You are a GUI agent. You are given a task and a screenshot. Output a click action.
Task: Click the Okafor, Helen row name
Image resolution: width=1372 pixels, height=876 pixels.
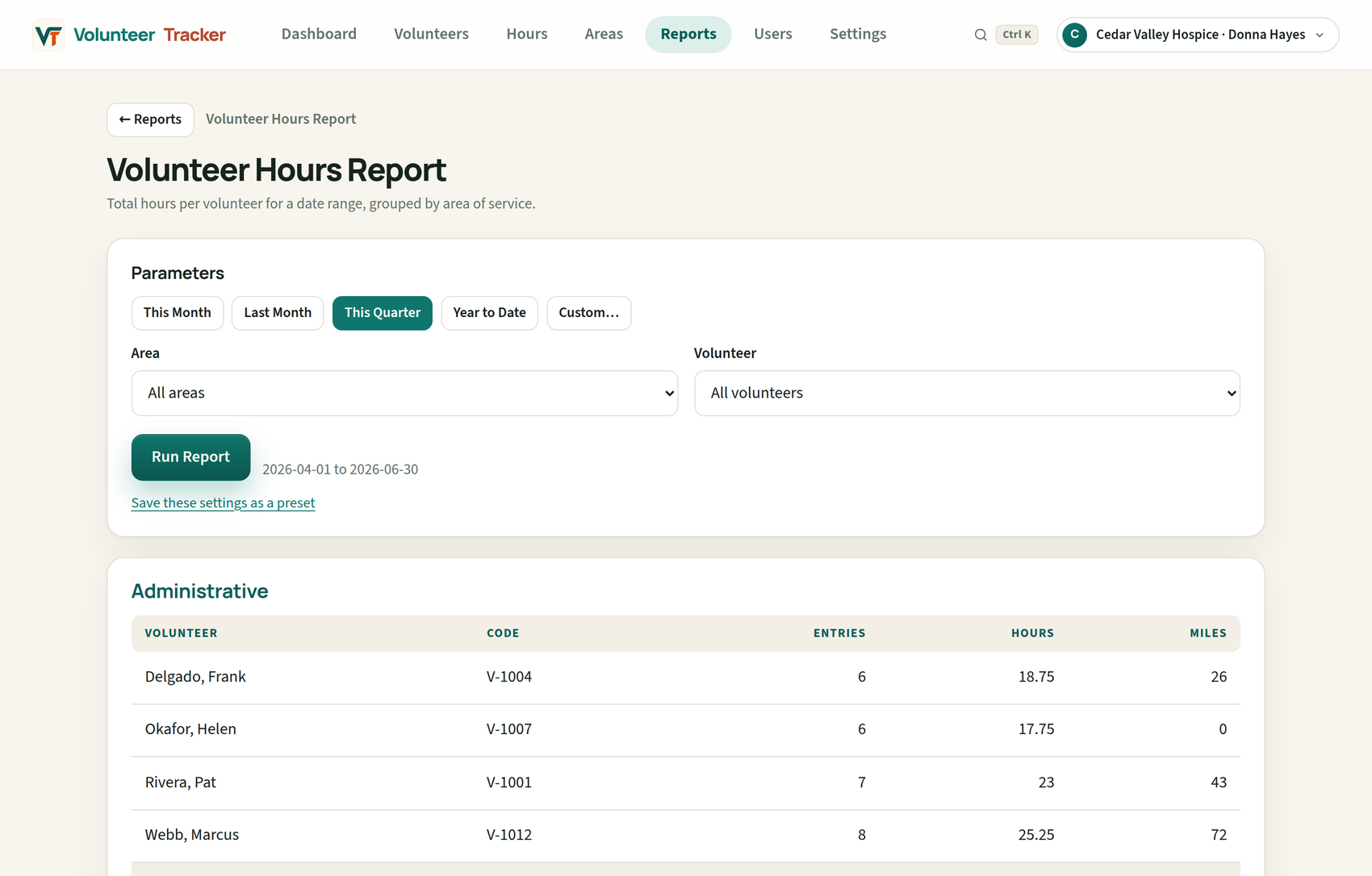[x=190, y=729]
